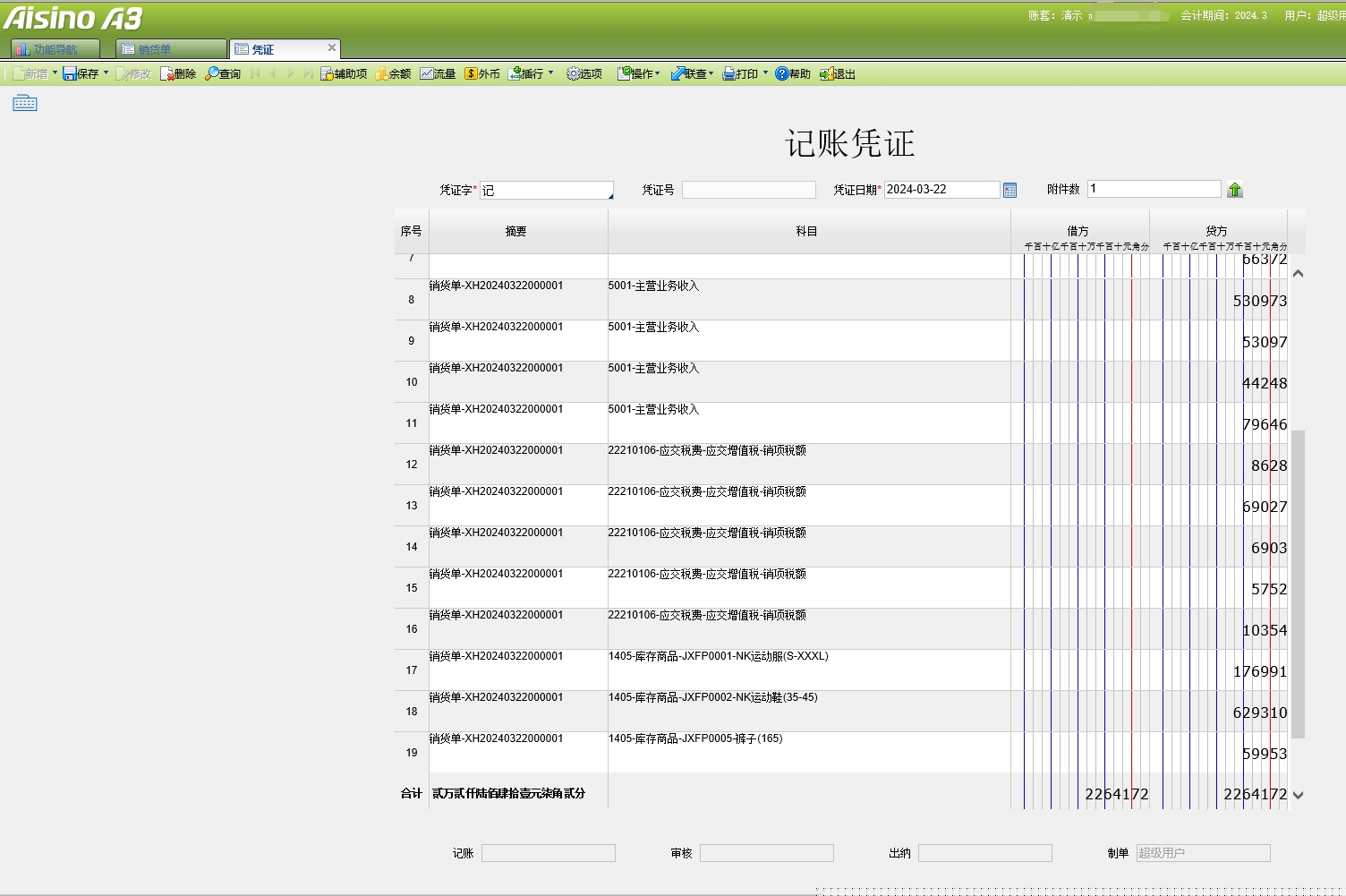This screenshot has height=896, width=1346.
Task: Click the keyboard icon below the toolbar
Action: click(x=24, y=103)
